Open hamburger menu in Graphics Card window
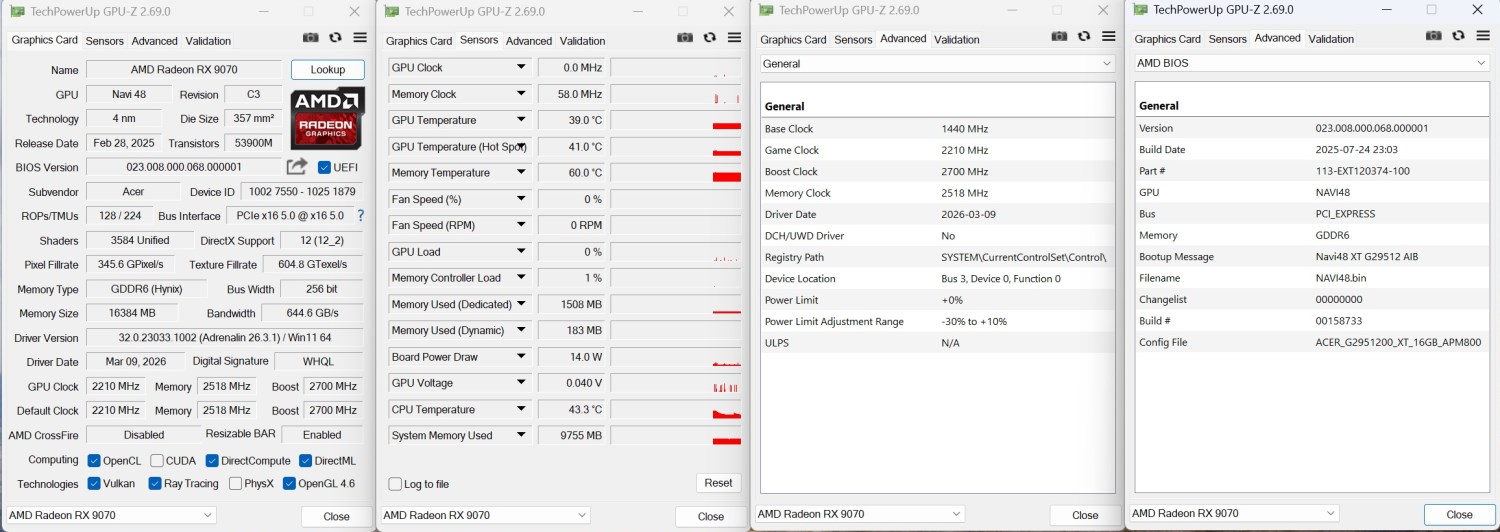Viewport: 1500px width, 532px height. (360, 38)
